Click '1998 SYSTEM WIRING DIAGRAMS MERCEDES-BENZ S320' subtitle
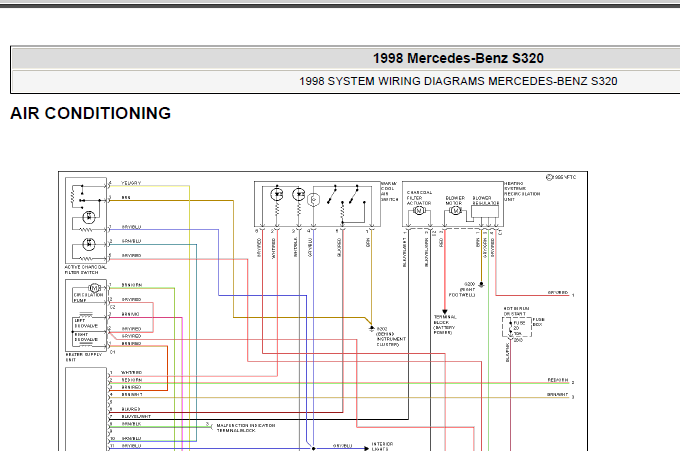The width and height of the screenshot is (680, 451). point(458,81)
